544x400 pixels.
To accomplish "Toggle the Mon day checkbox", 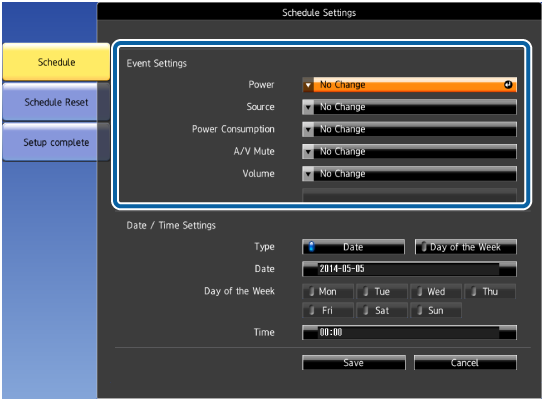I will click(328, 291).
